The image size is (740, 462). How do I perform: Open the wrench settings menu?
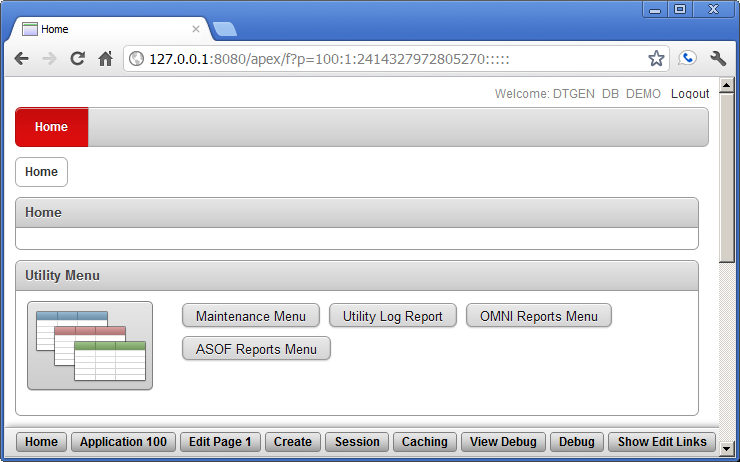pyautogui.click(x=718, y=59)
